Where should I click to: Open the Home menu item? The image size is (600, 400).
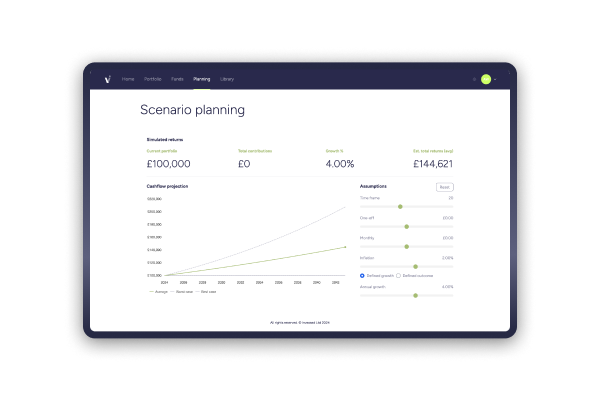(x=128, y=78)
